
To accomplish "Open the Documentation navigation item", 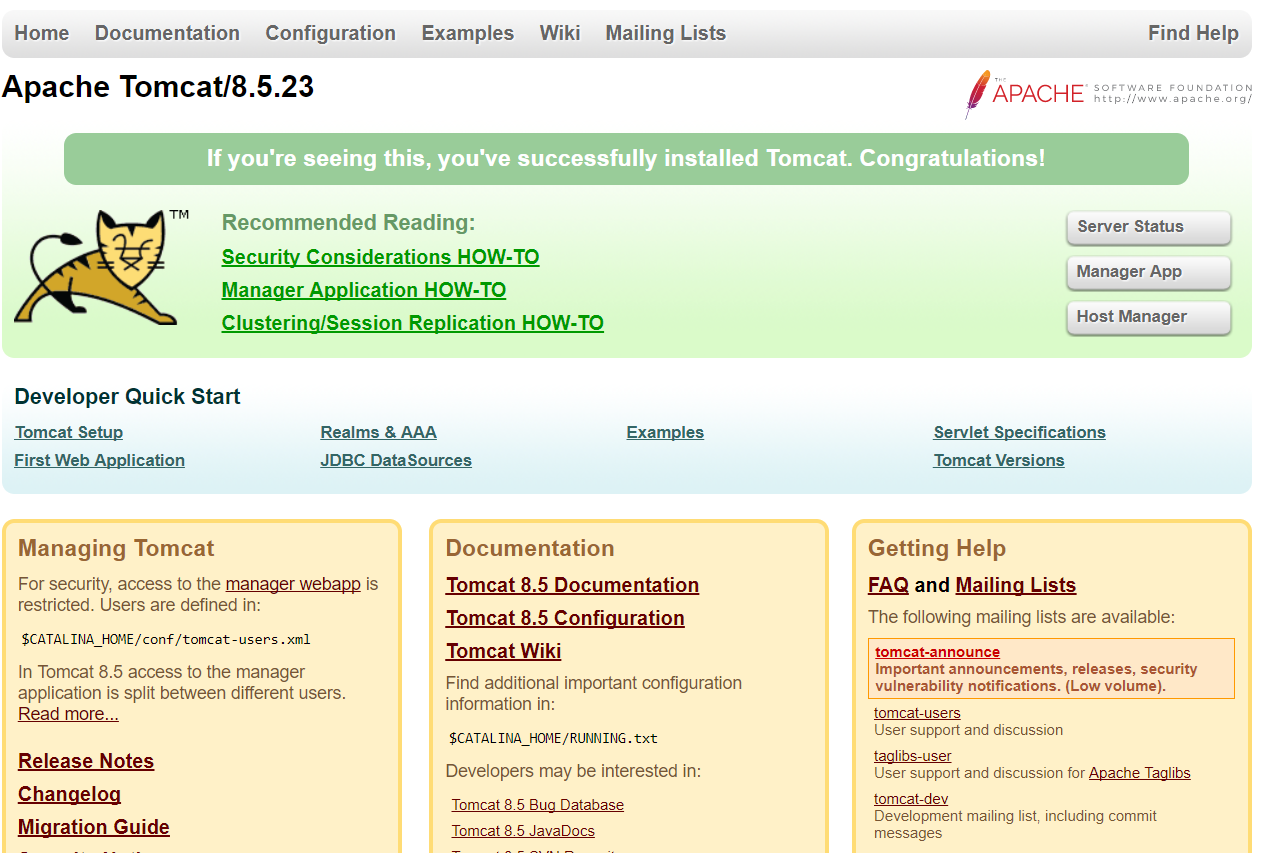I will [167, 33].
